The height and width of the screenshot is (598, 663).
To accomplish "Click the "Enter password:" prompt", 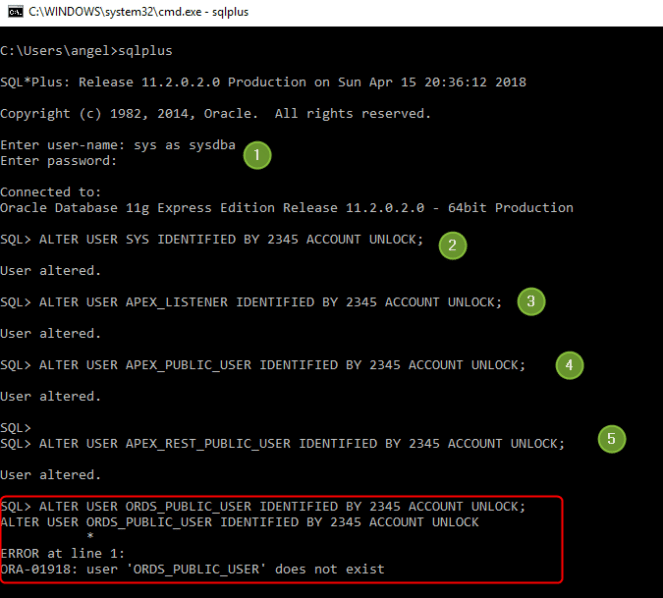I will click(x=59, y=160).
